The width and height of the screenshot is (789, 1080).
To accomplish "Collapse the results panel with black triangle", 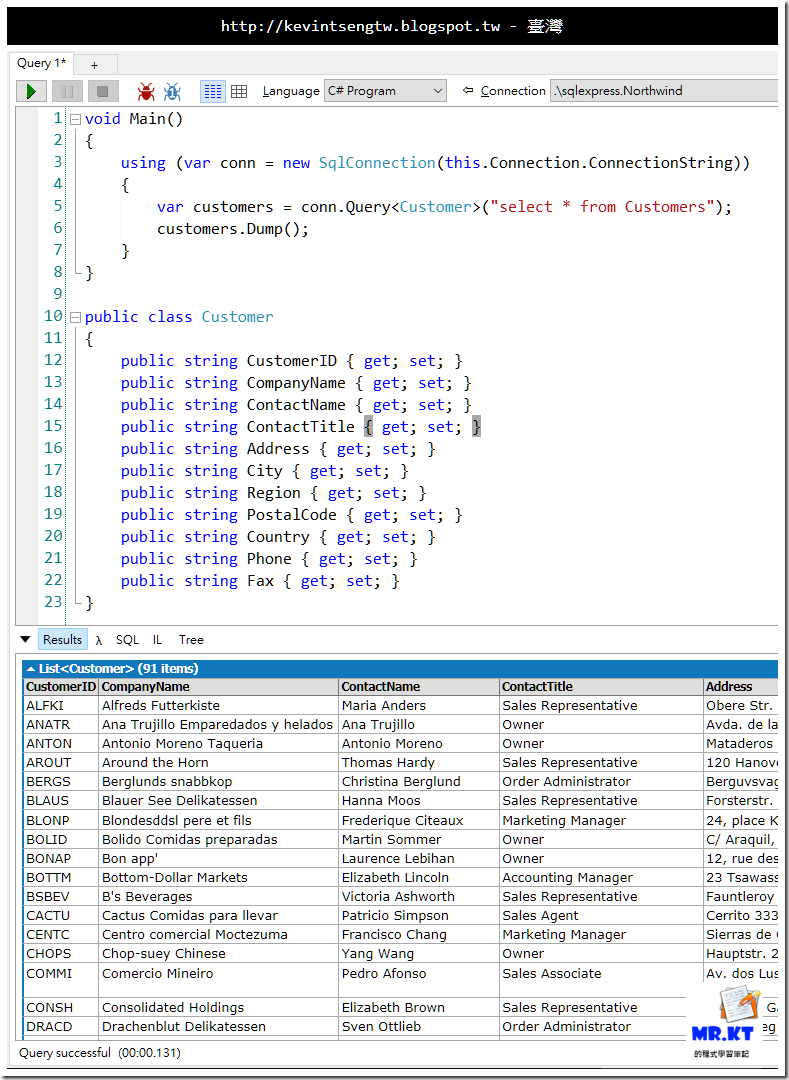I will click(x=25, y=639).
